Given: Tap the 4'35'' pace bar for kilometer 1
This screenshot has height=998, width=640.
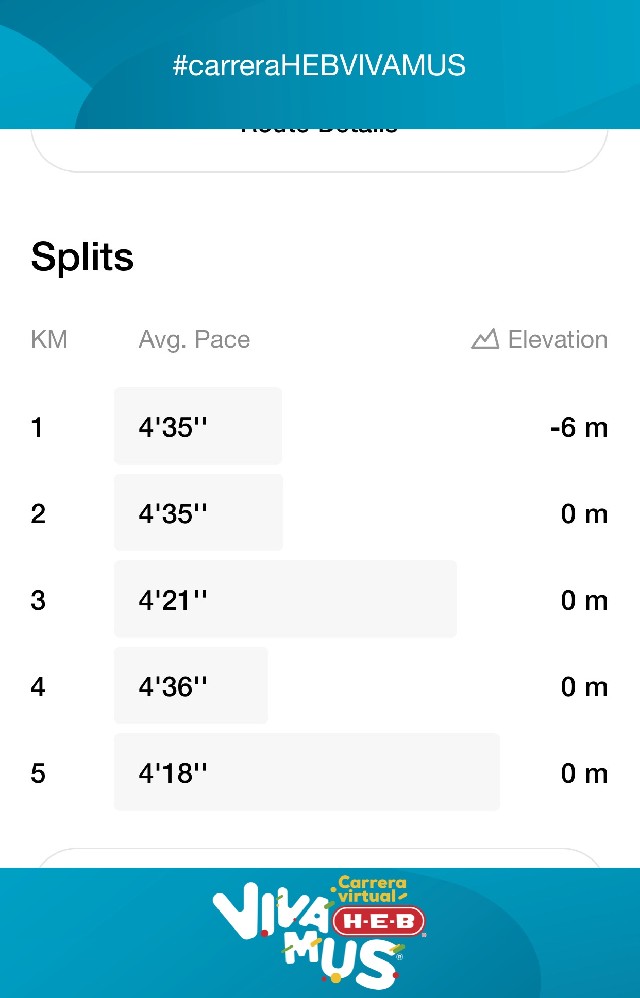Looking at the screenshot, I should [198, 427].
